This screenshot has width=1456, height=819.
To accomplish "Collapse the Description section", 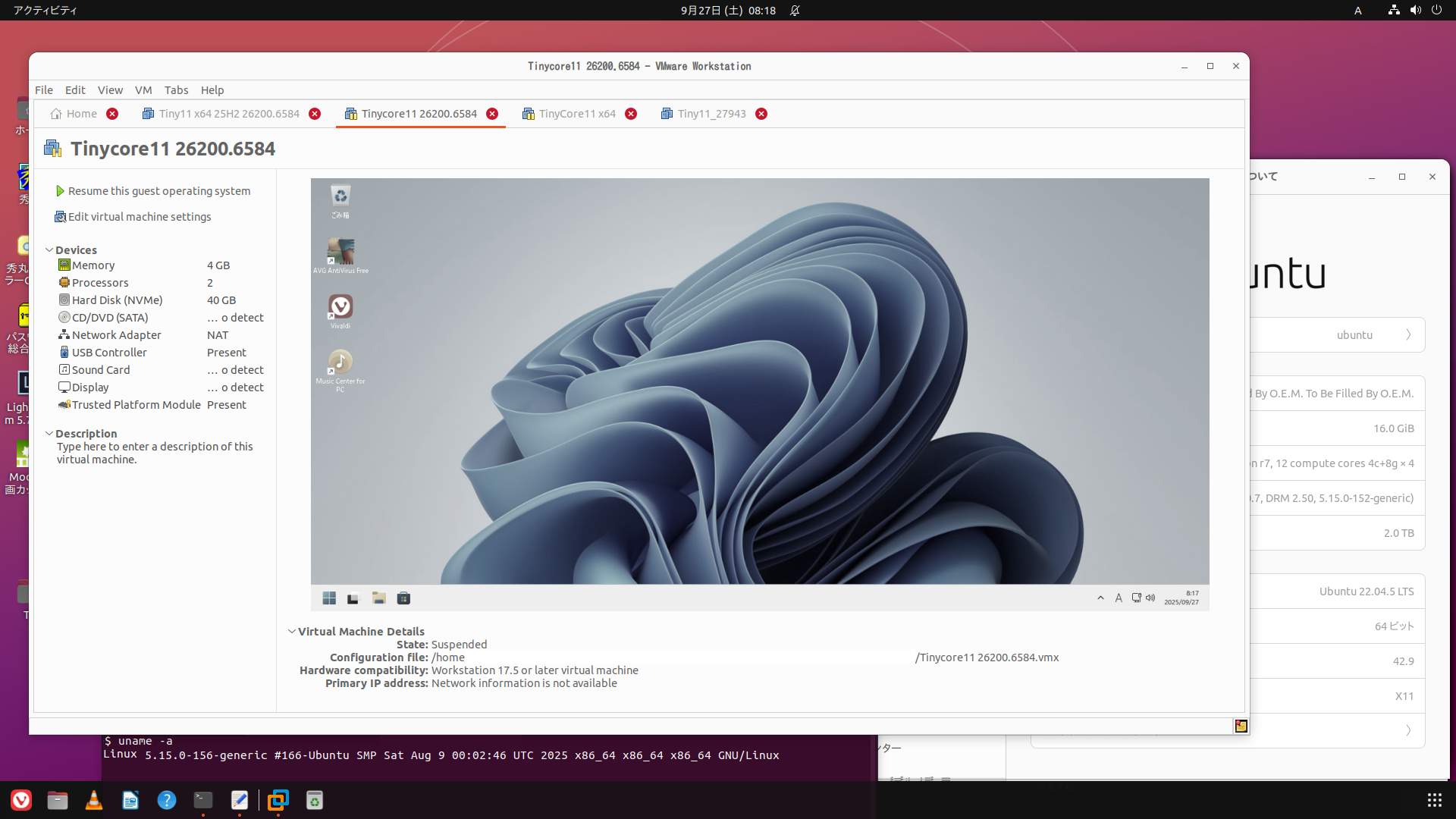I will [x=49, y=434].
